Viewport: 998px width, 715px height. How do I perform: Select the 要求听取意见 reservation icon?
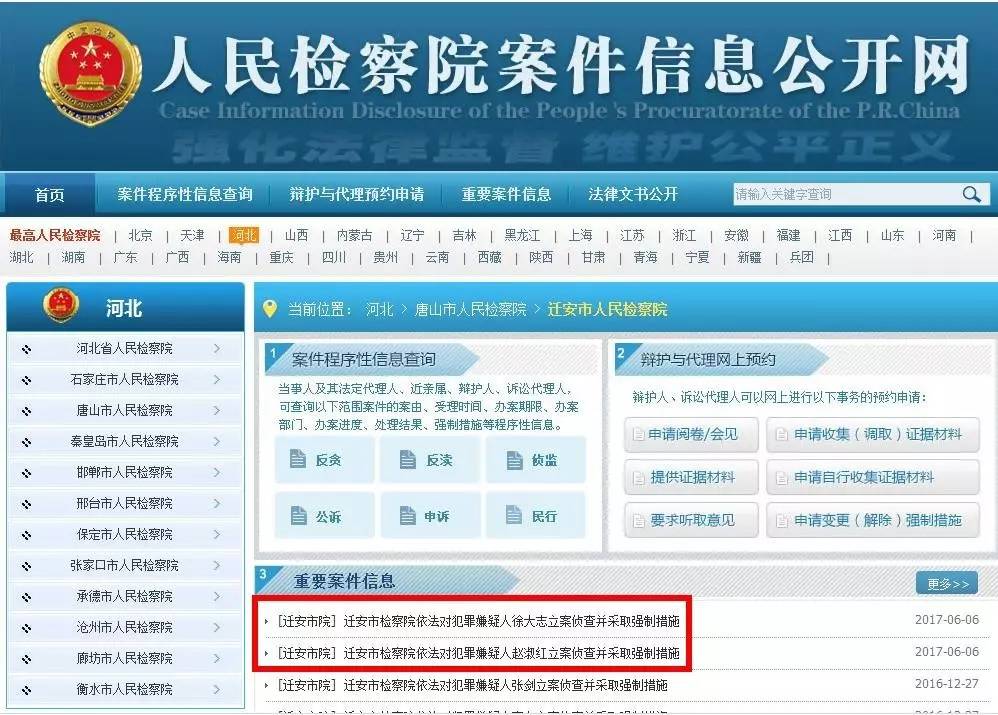pyautogui.click(x=690, y=521)
